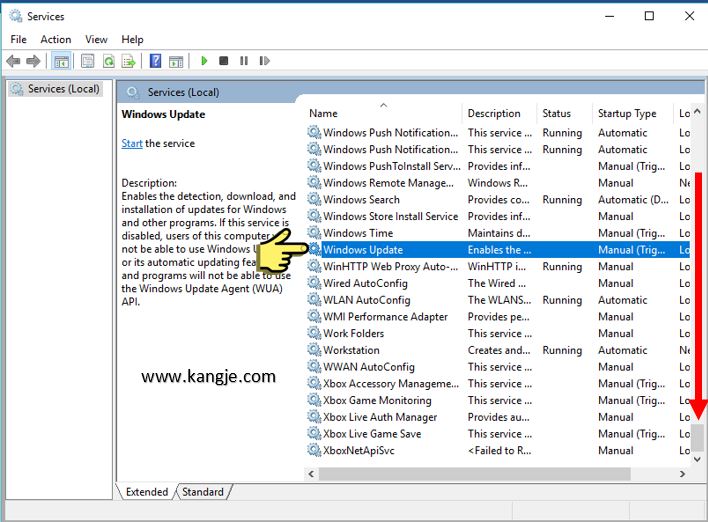Click the vertical scrollbar thumb
Image resolution: width=708 pixels, height=522 pixels.
698,438
